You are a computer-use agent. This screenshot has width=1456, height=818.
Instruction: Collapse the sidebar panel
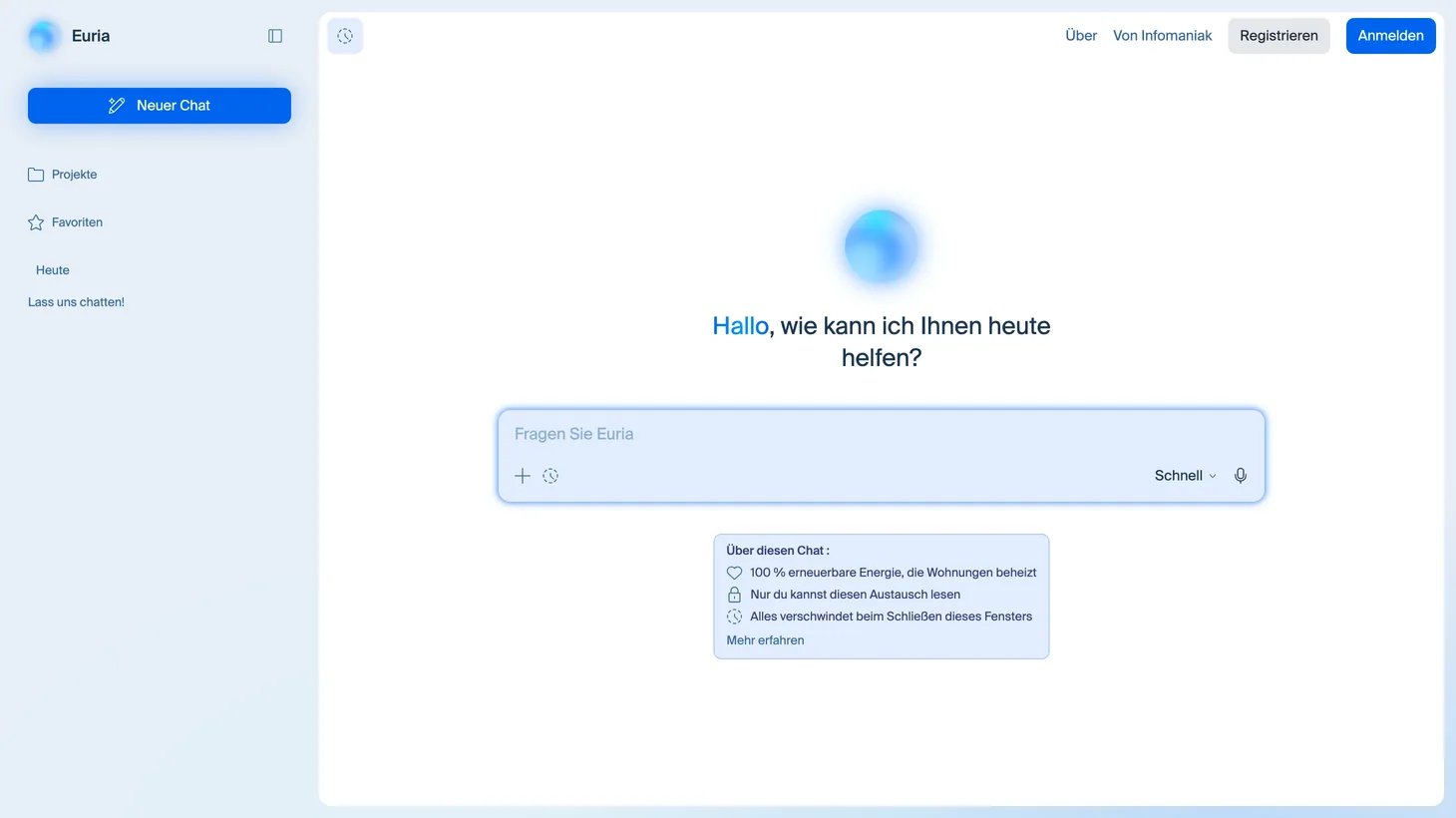(x=275, y=36)
